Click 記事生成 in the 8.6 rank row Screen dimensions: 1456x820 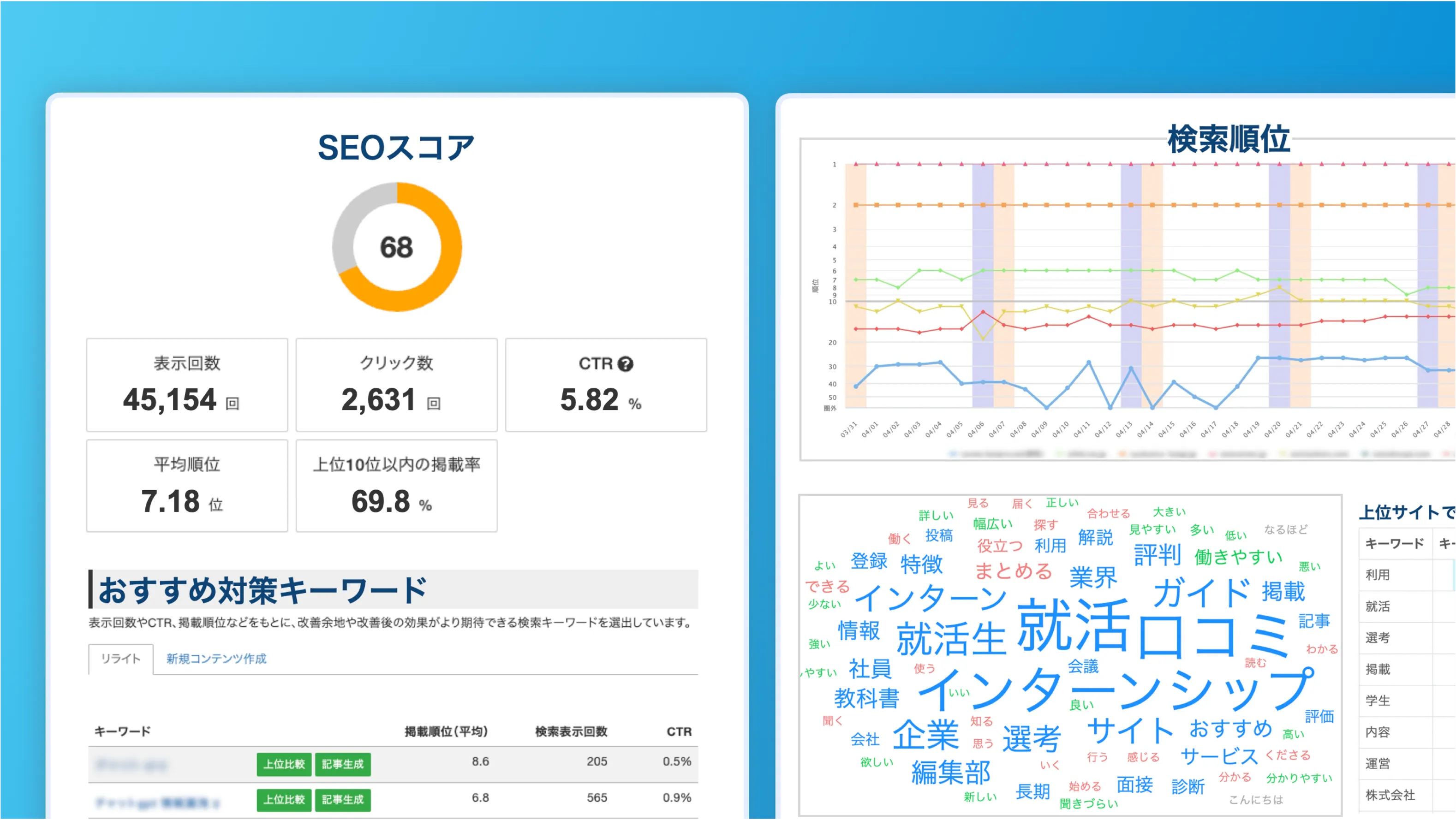coord(342,764)
